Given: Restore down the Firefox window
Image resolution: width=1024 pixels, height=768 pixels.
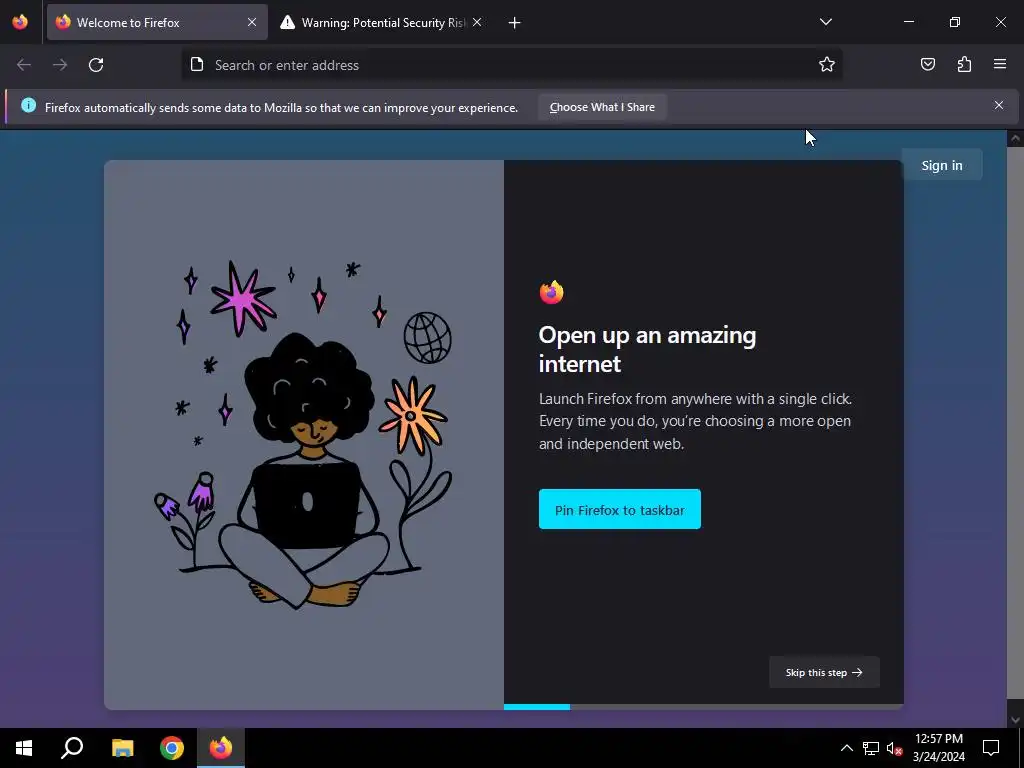Looking at the screenshot, I should click(955, 22).
